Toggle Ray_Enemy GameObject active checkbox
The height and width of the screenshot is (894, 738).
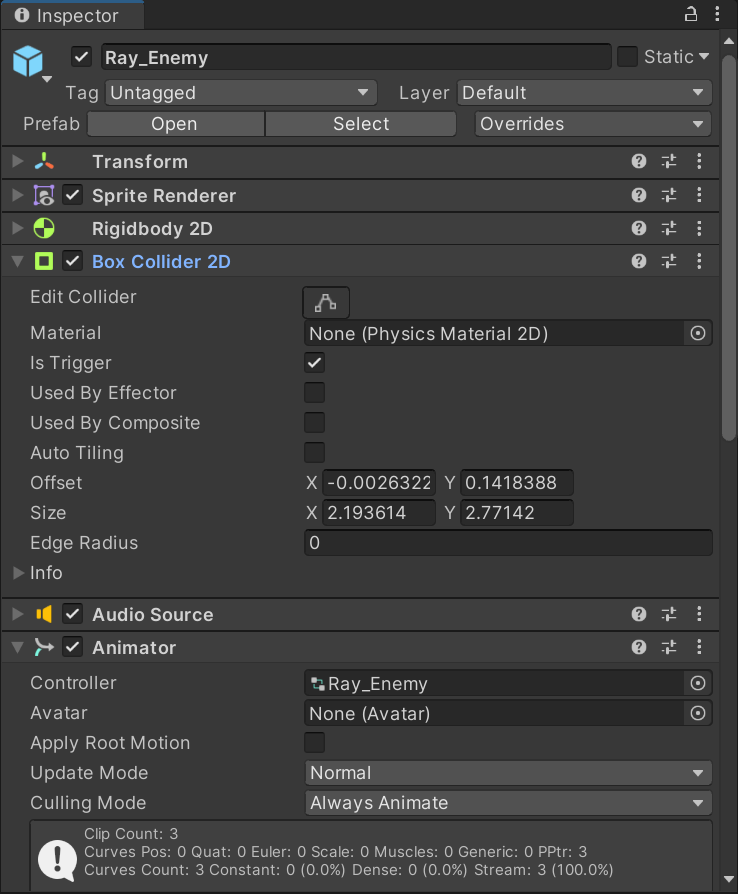(82, 56)
